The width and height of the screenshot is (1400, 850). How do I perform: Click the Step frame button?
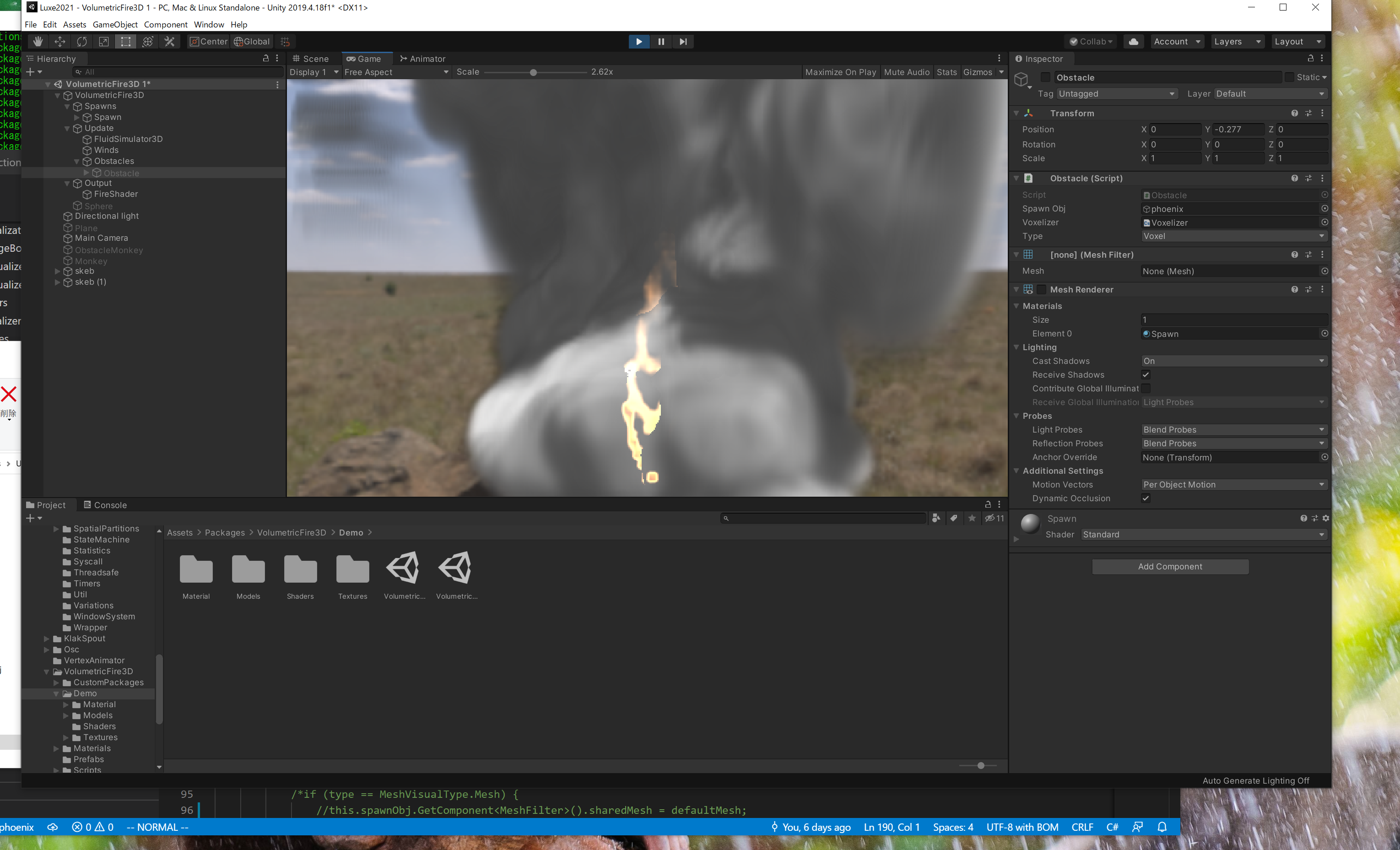point(683,42)
